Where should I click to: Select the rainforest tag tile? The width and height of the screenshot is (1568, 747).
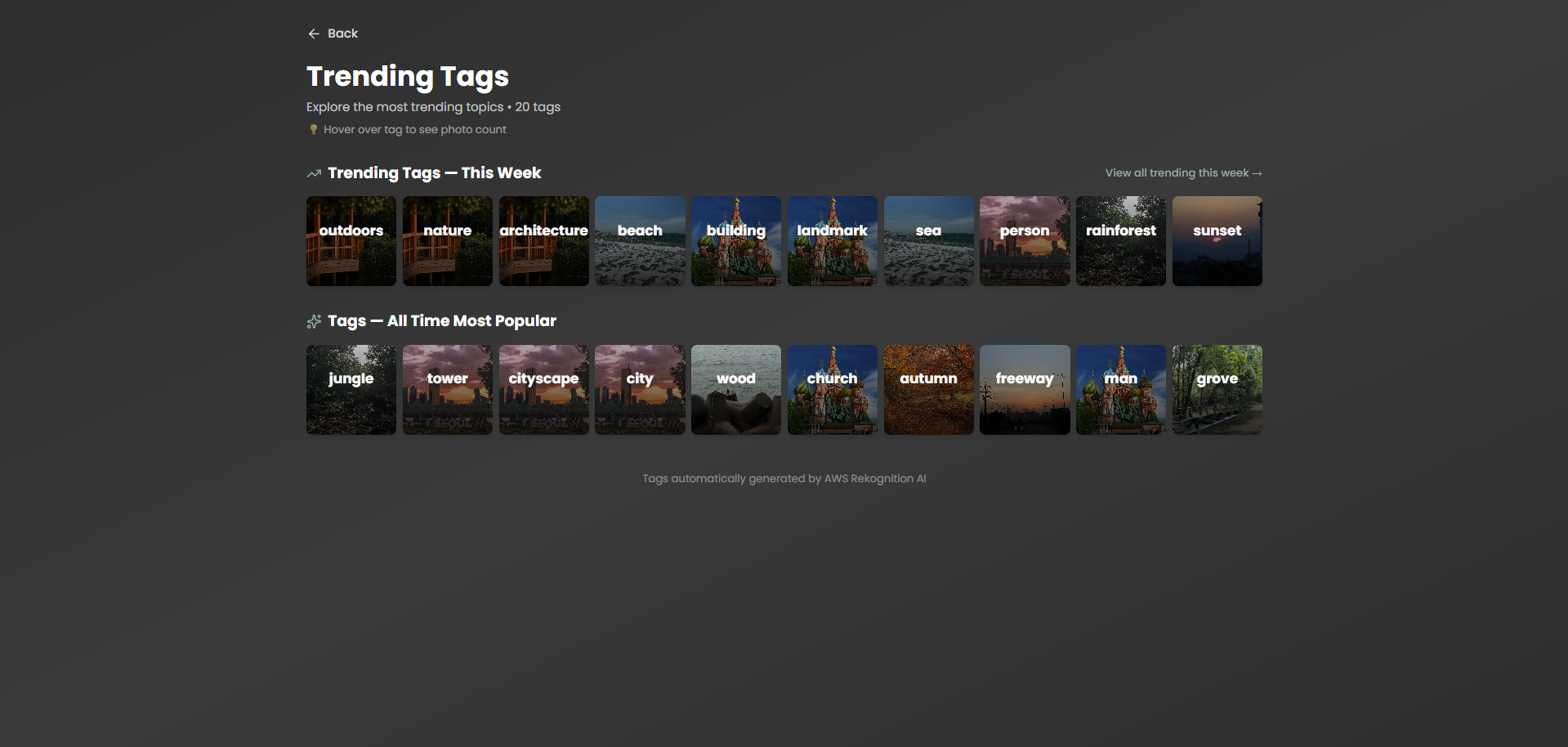point(1120,240)
